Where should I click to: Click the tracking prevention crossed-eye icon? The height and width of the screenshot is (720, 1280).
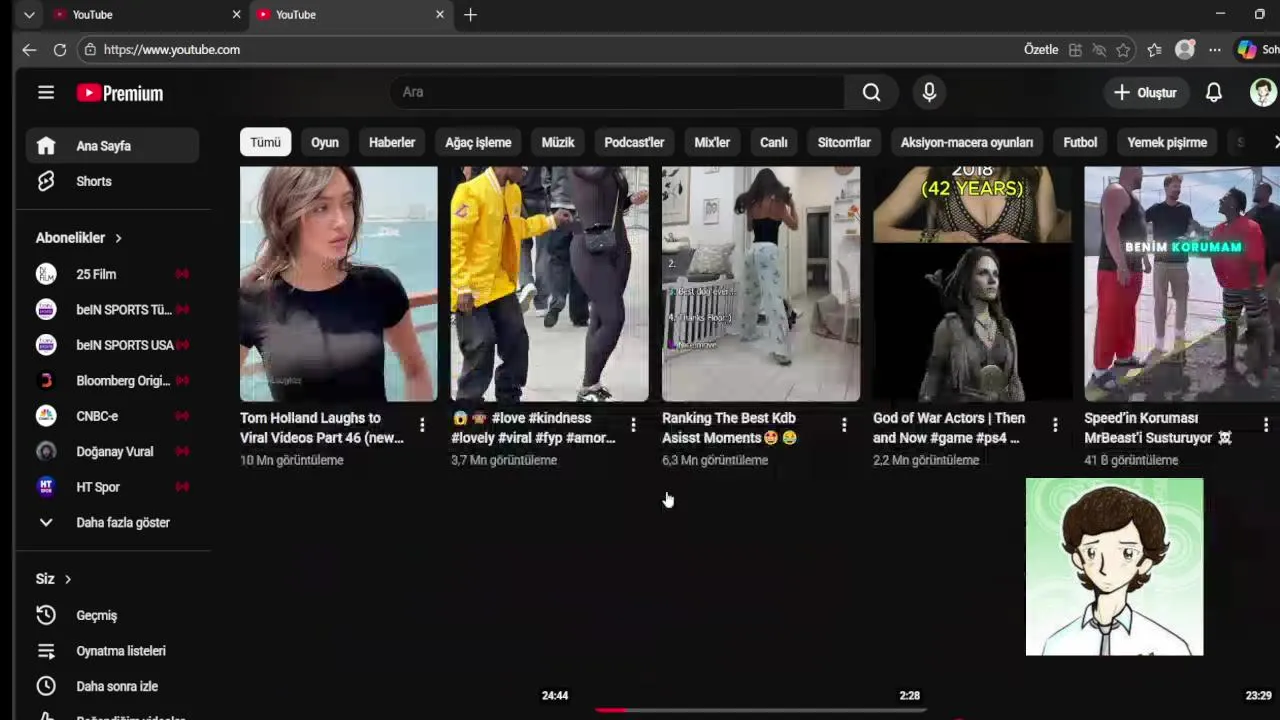tap(1099, 50)
